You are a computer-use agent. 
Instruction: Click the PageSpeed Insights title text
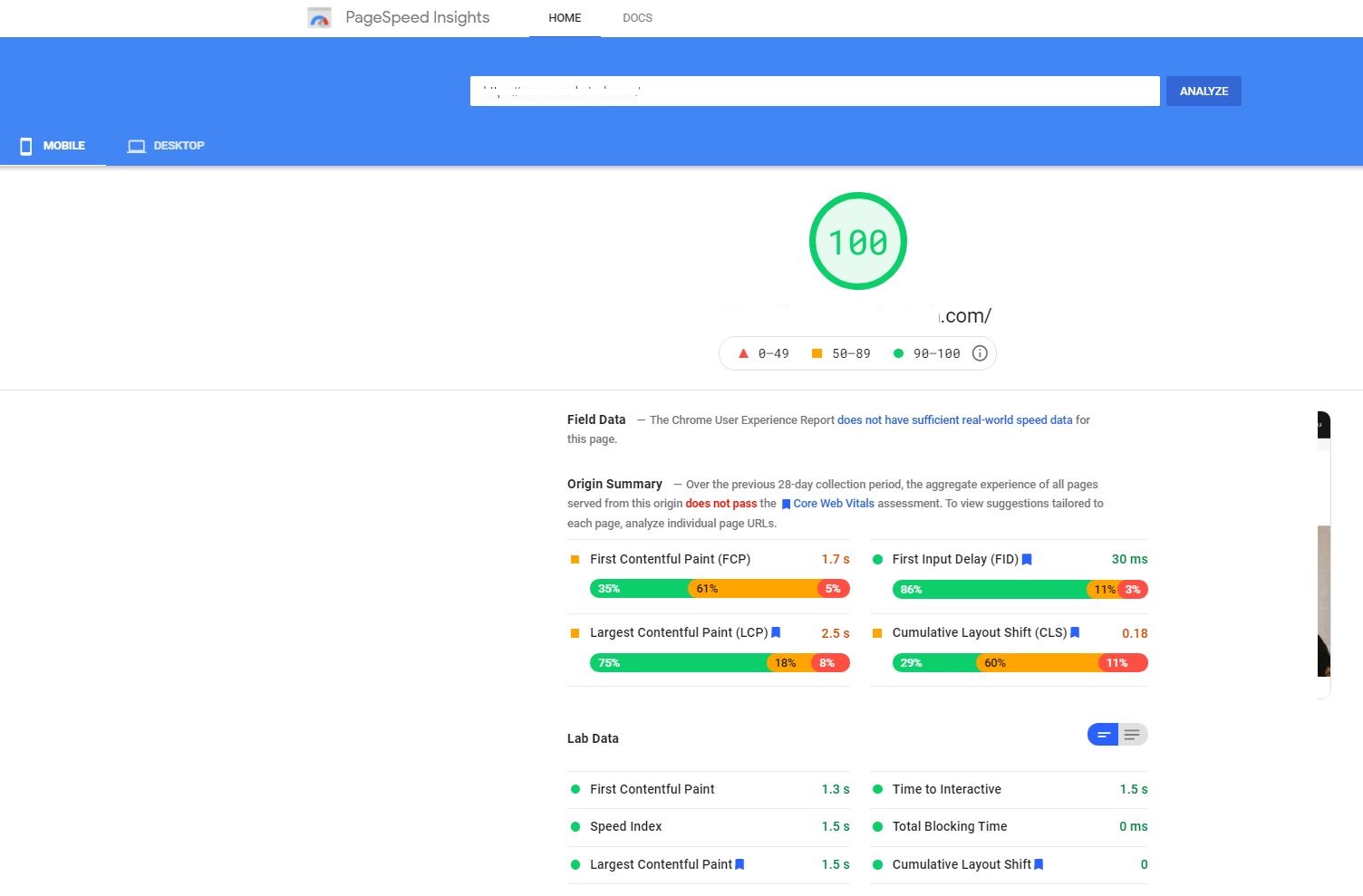[x=418, y=17]
